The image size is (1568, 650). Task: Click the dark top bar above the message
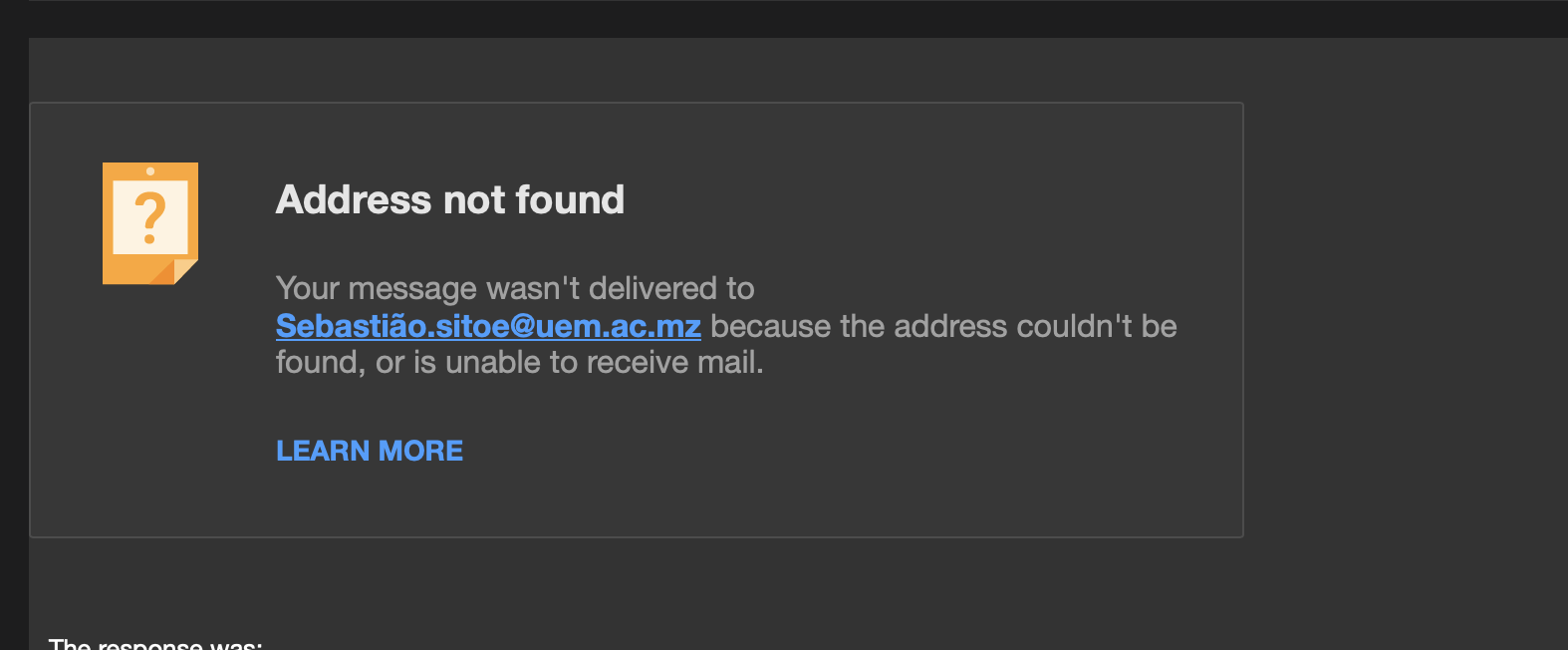point(783,18)
